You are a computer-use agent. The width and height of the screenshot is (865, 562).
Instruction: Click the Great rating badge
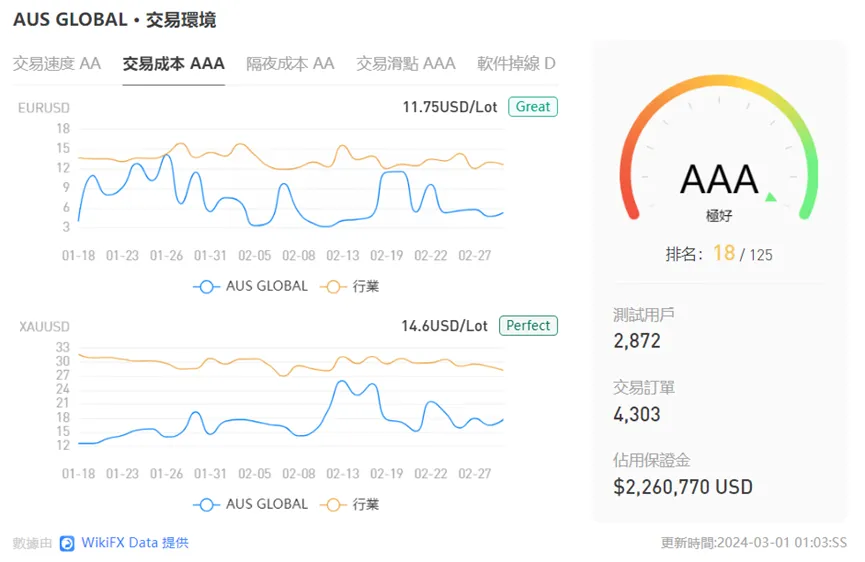533,106
